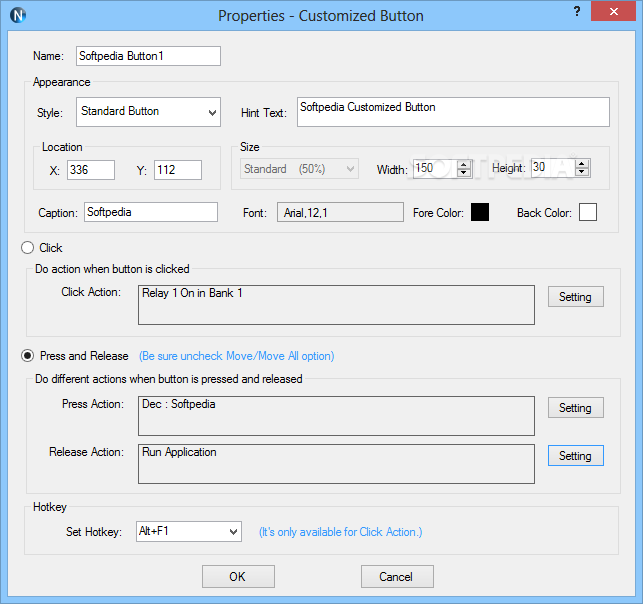Select the Click radio button
Viewport: 643px width, 604px height.
(27, 248)
